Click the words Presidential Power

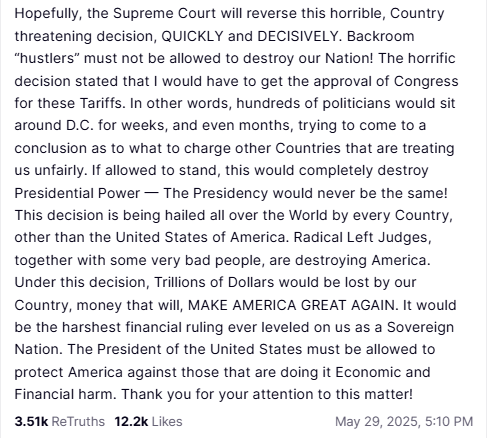[77, 193]
